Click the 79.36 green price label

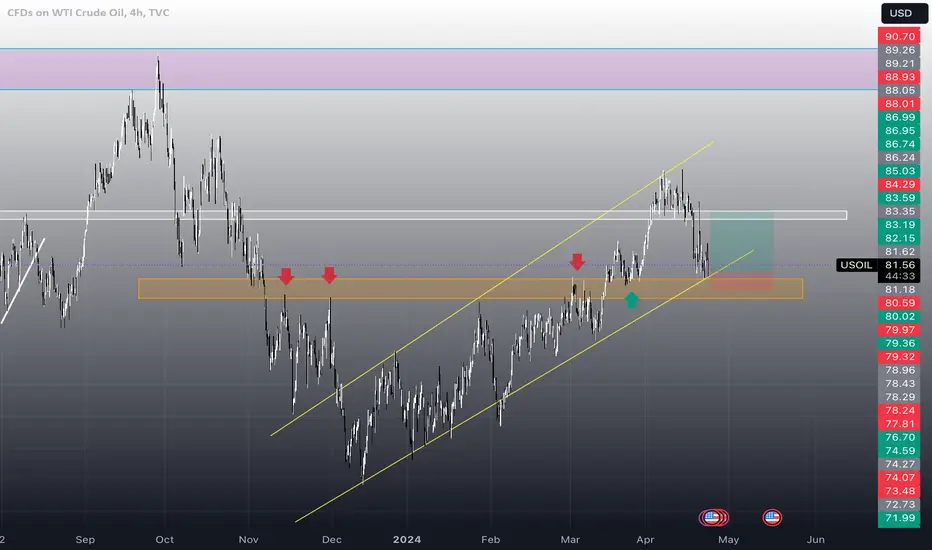(x=900, y=344)
